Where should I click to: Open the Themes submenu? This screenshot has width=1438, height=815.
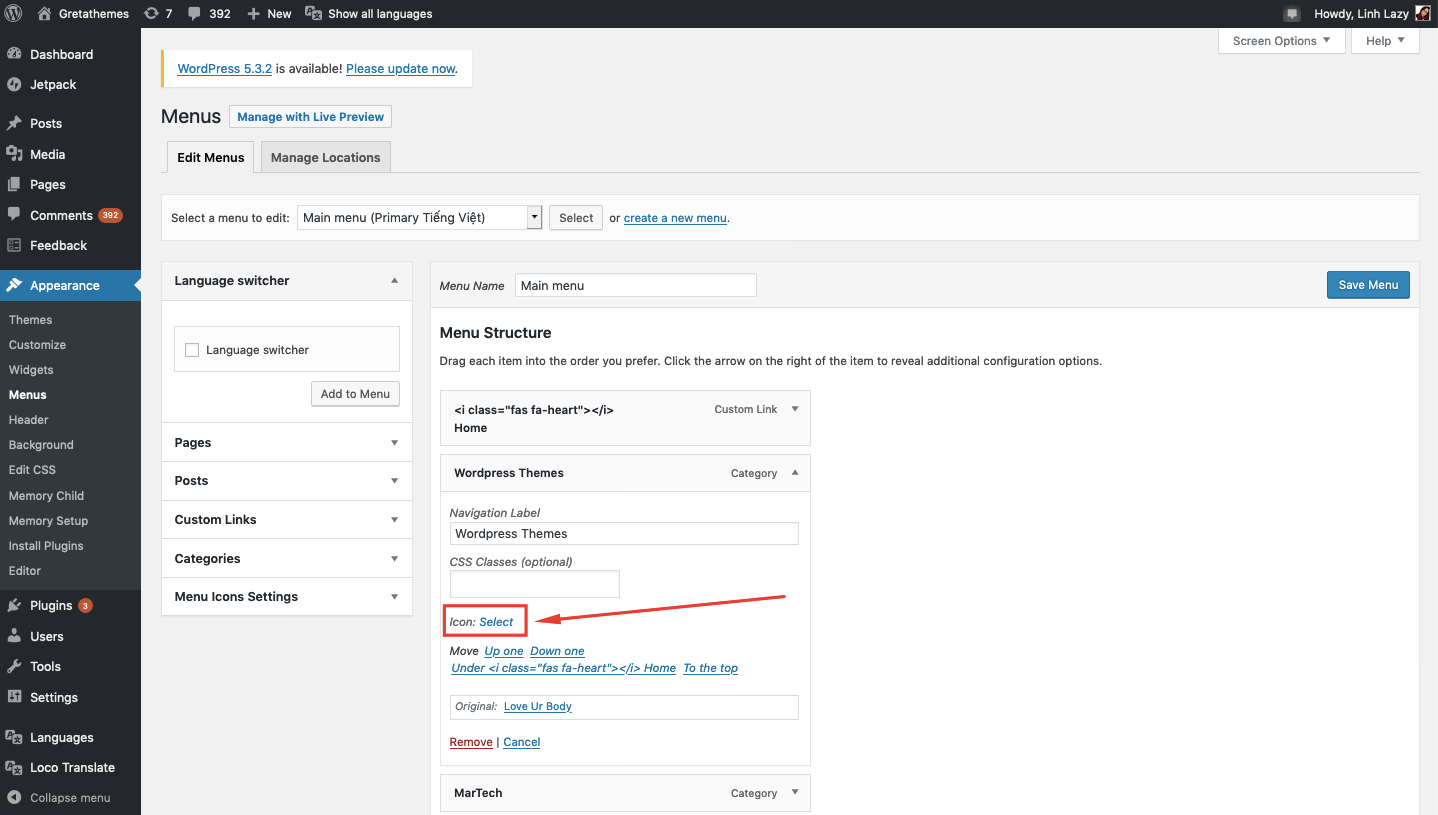tap(30, 320)
